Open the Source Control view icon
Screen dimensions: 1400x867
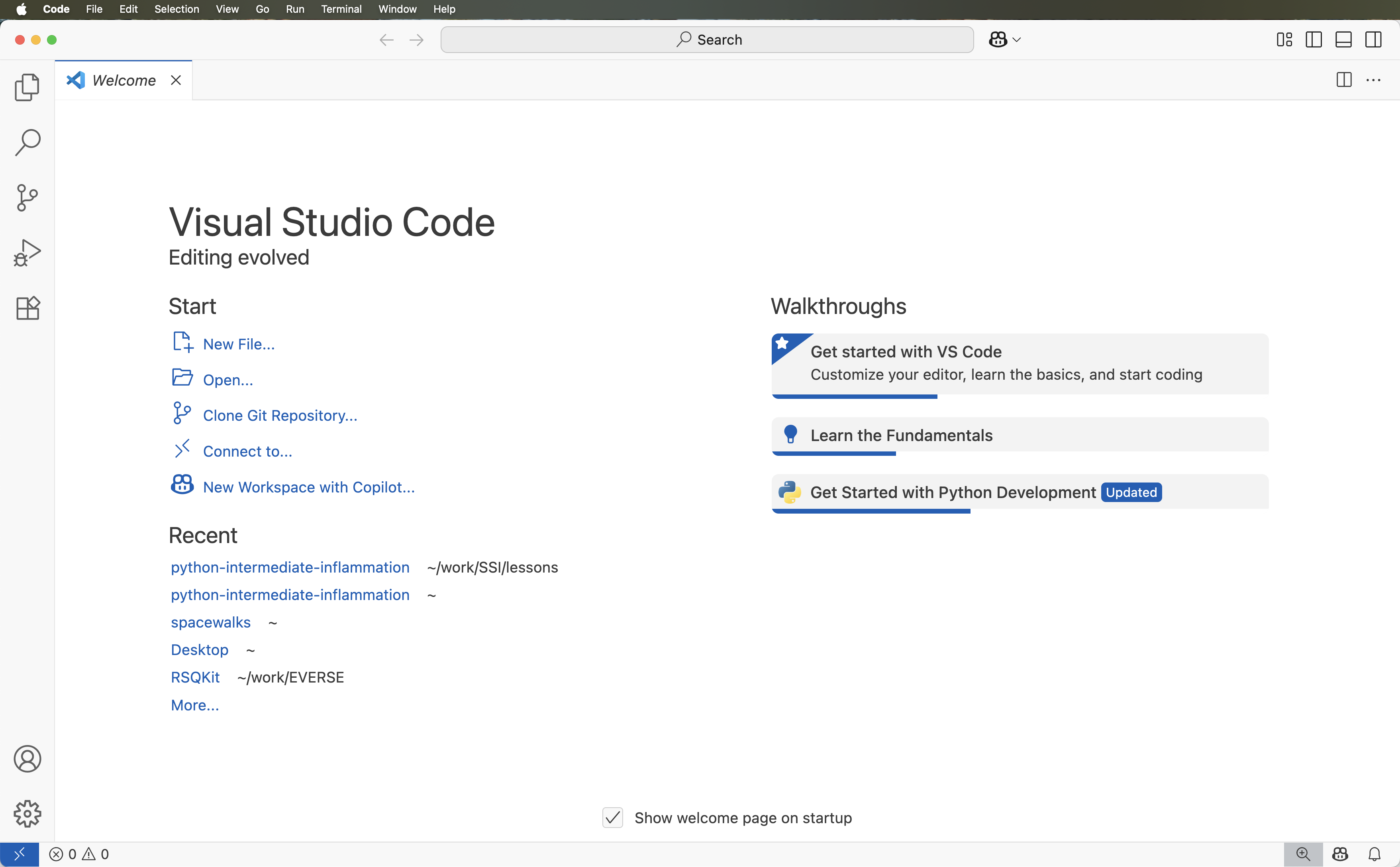click(x=27, y=198)
